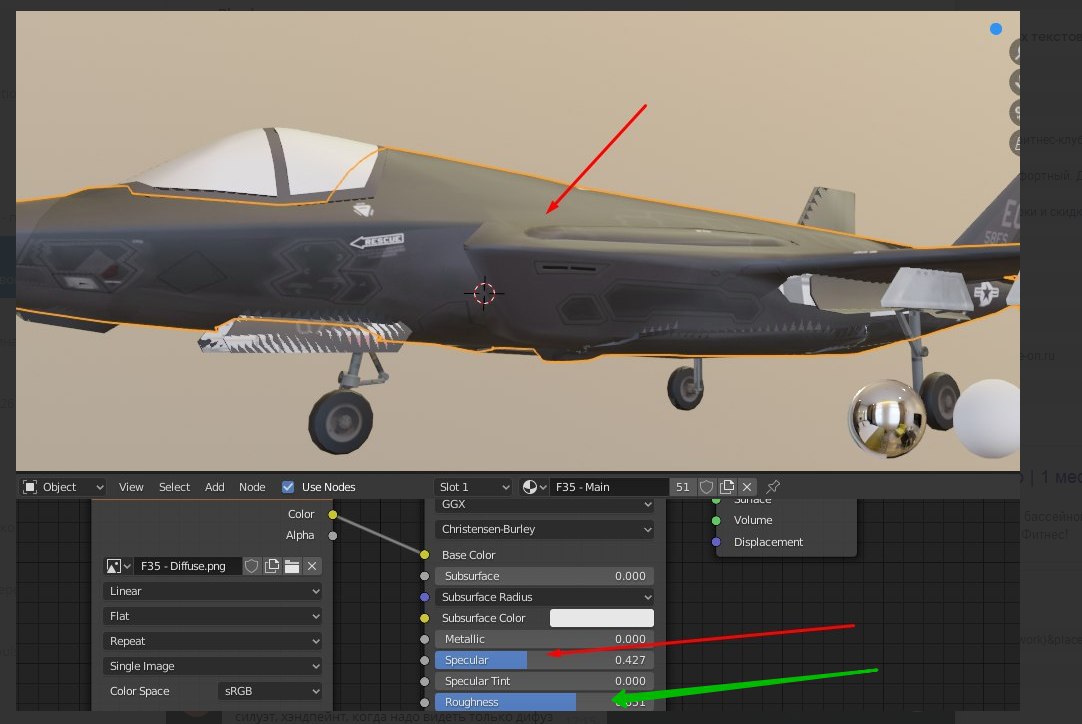Open the sRGB Color Space dropdown
Viewport: 1082px width, 724px height.
point(270,691)
